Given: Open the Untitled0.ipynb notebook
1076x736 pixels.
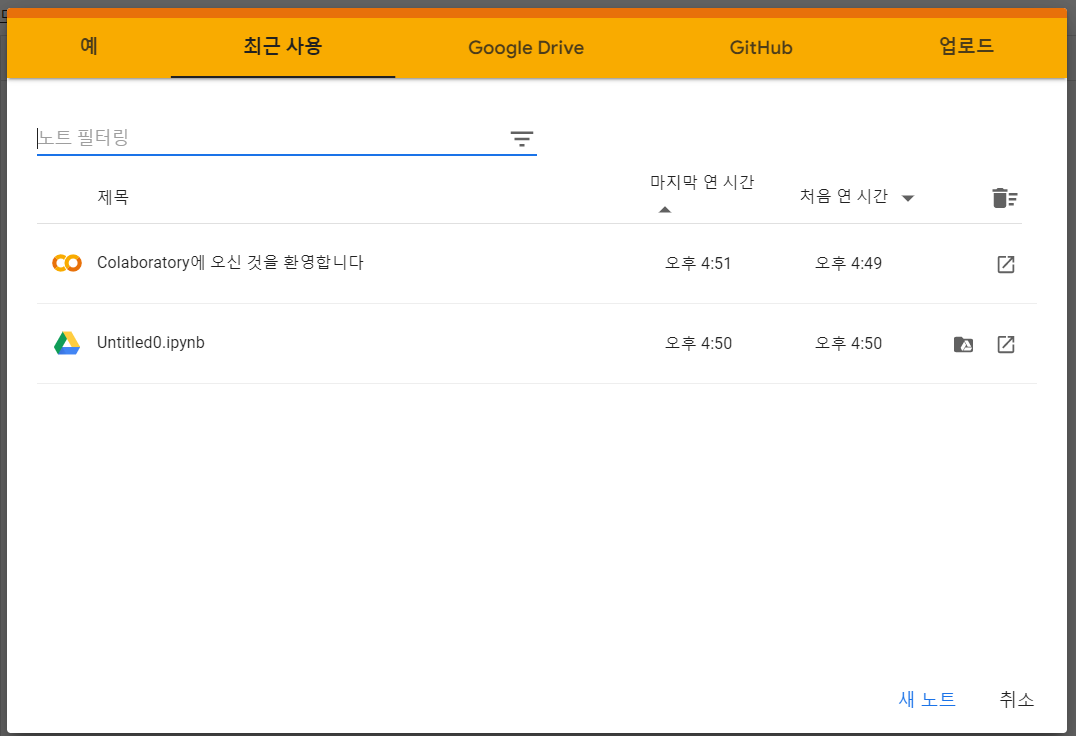Looking at the screenshot, I should 150,343.
